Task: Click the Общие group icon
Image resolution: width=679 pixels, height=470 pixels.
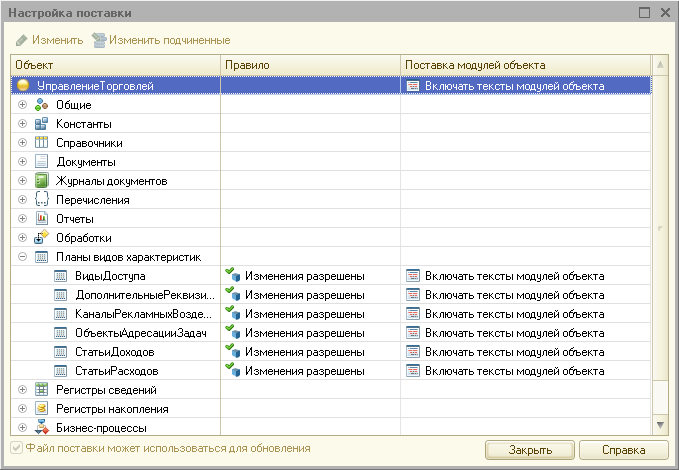Action: [42, 105]
